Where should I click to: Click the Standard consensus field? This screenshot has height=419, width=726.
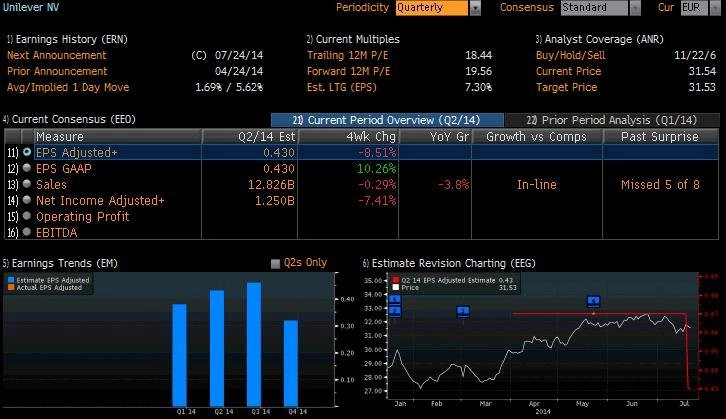point(595,8)
